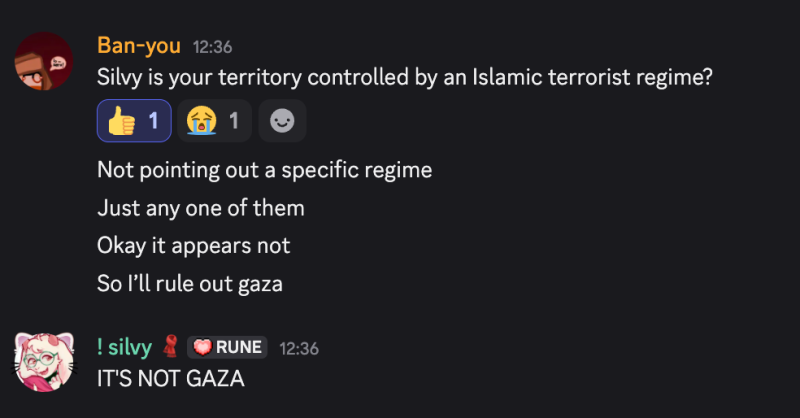Click the heart icon in the RUNE tag

[x=201, y=347]
